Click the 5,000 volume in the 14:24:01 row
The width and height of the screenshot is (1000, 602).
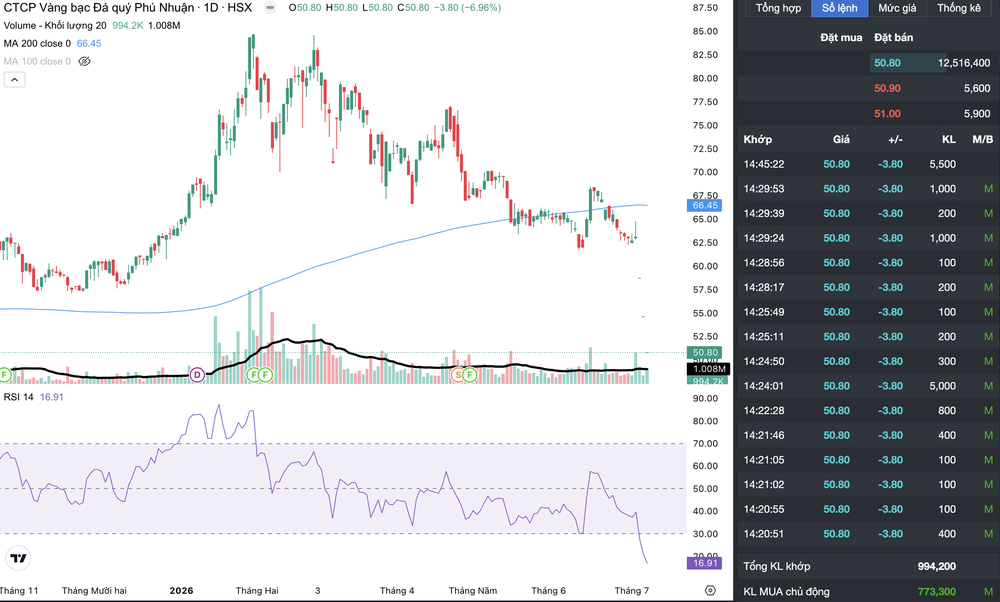pyautogui.click(x=943, y=386)
